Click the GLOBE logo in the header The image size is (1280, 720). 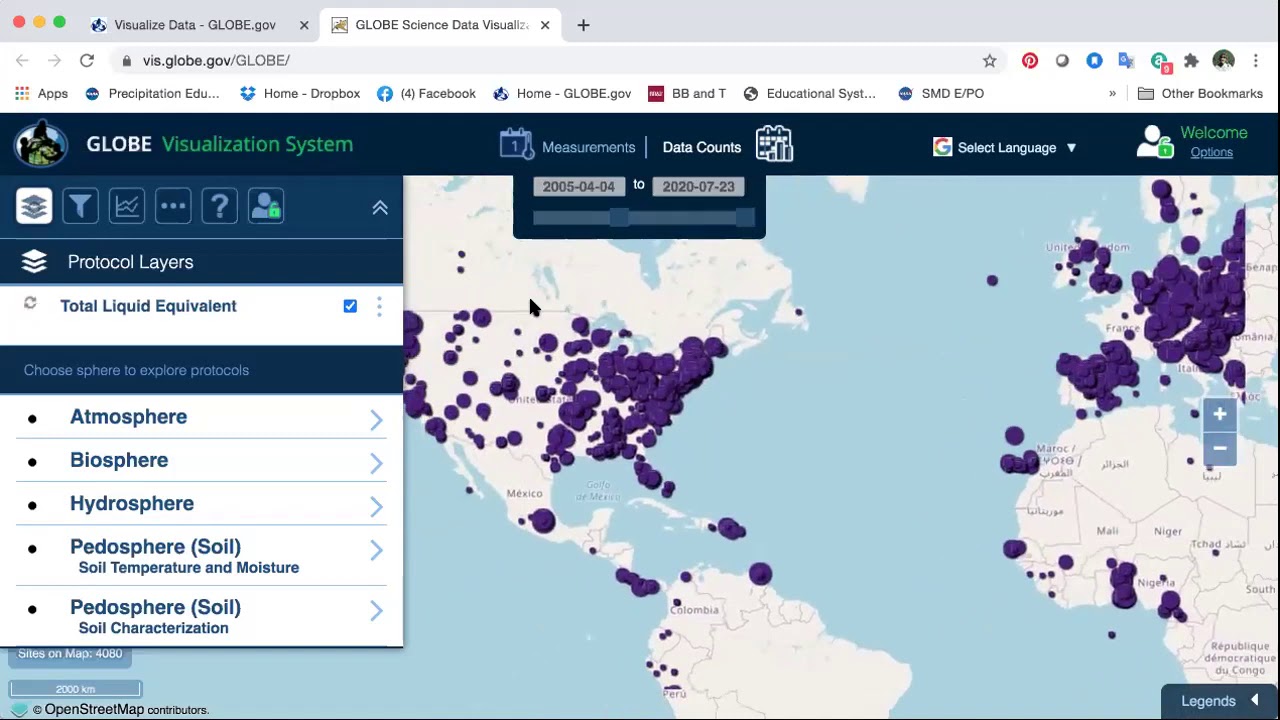pyautogui.click(x=41, y=144)
